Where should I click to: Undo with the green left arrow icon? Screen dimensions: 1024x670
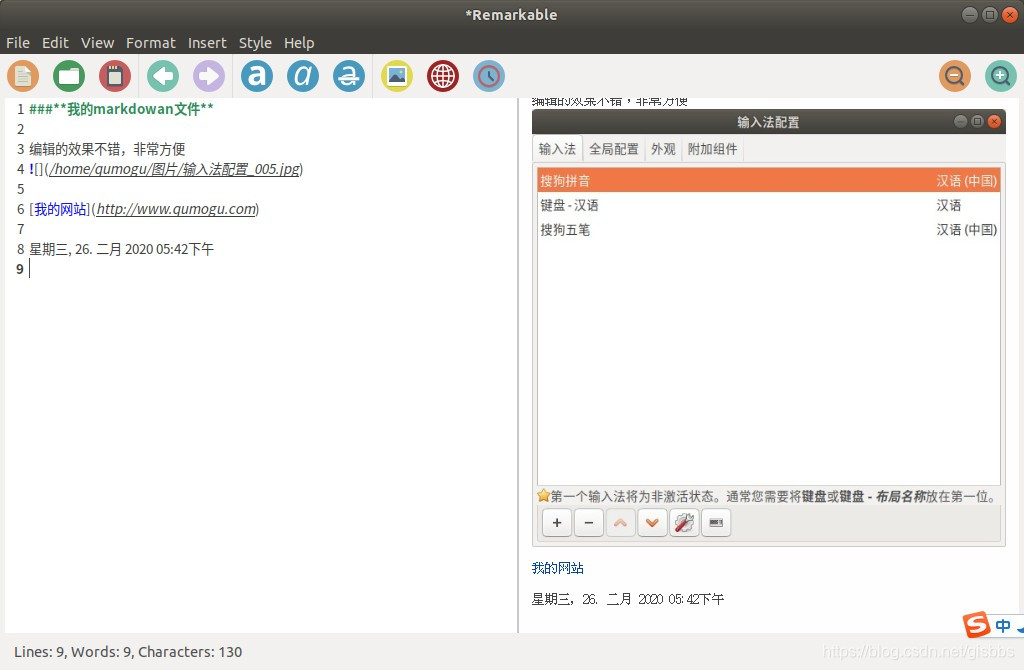click(163, 76)
